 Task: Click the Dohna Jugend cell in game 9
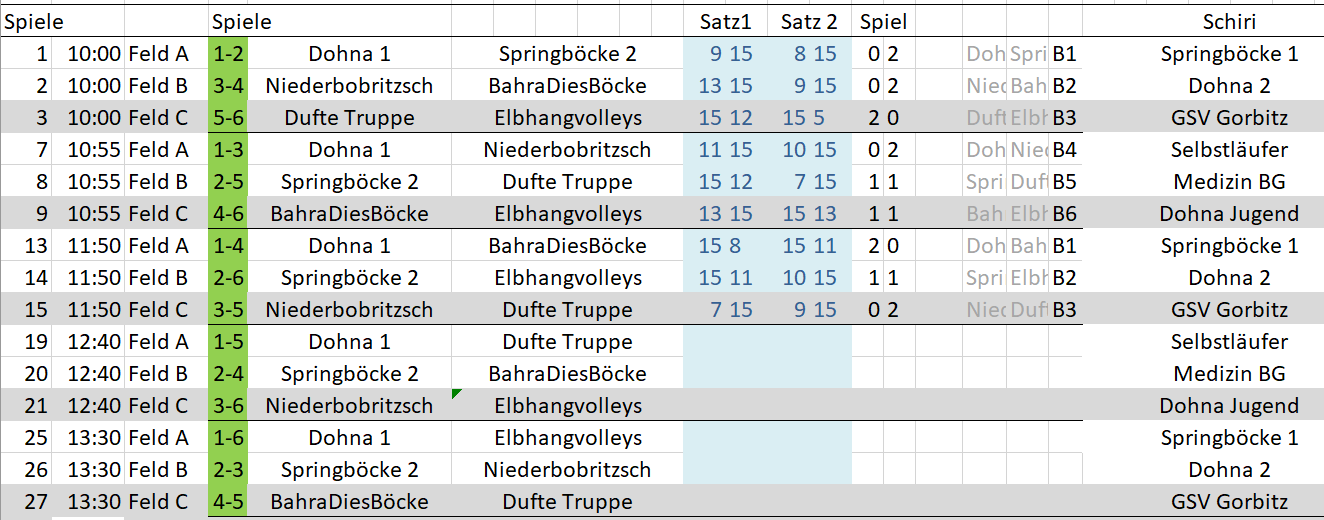point(1229,214)
